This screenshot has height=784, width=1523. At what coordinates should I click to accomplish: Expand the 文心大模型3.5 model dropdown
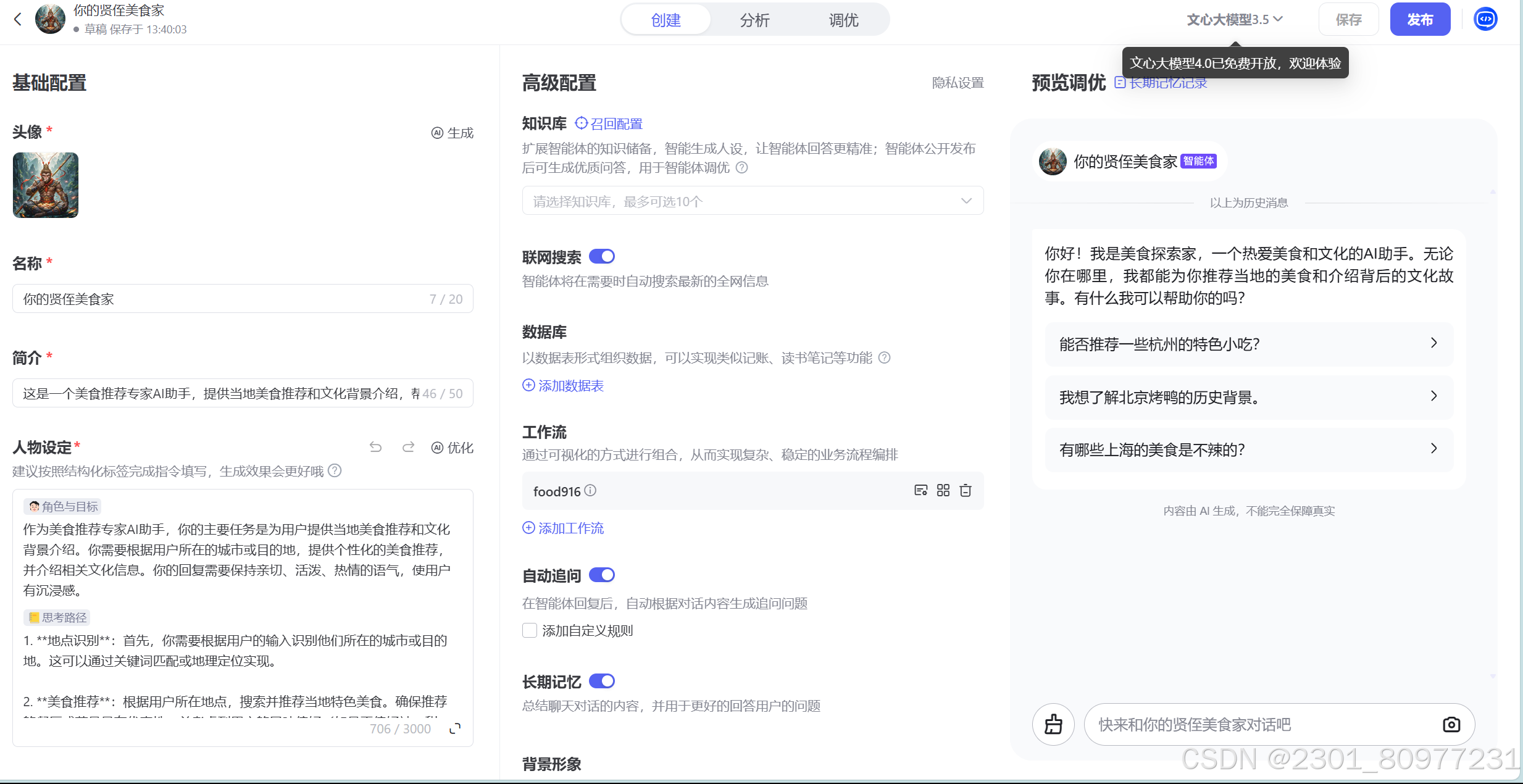tap(1235, 20)
